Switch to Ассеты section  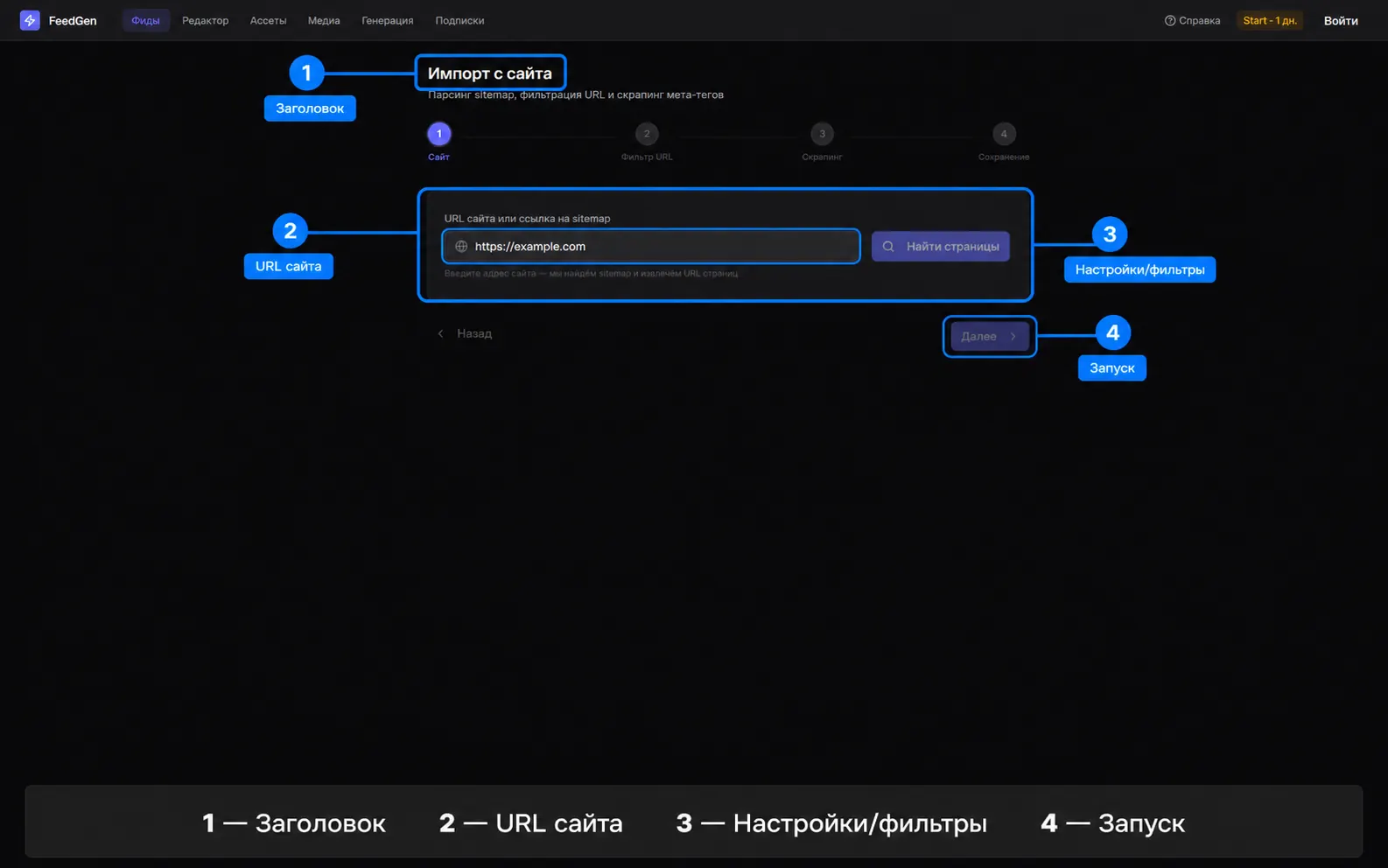coord(268,20)
